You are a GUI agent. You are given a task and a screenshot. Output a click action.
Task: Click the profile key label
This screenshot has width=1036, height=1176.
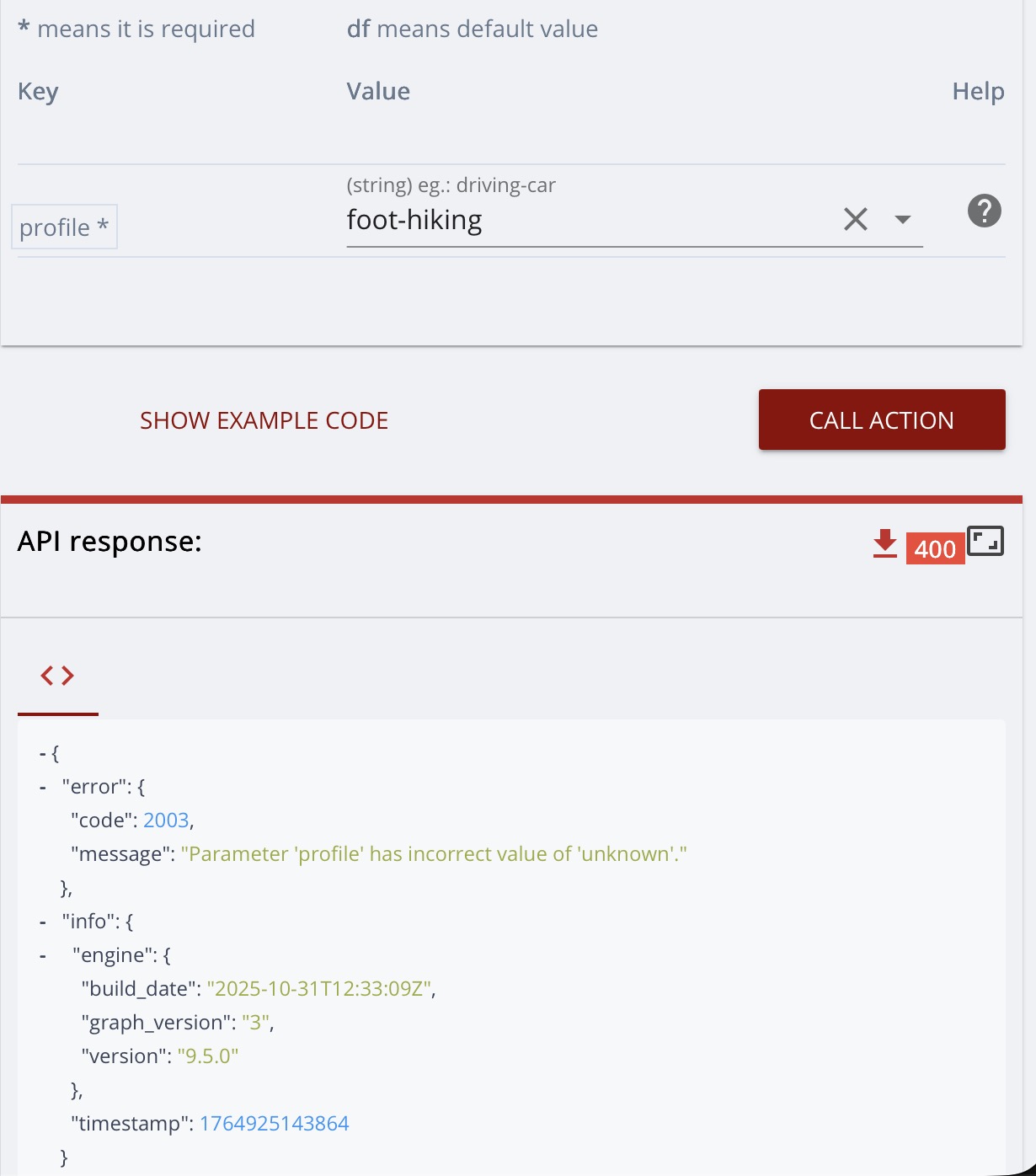pyautogui.click(x=64, y=227)
